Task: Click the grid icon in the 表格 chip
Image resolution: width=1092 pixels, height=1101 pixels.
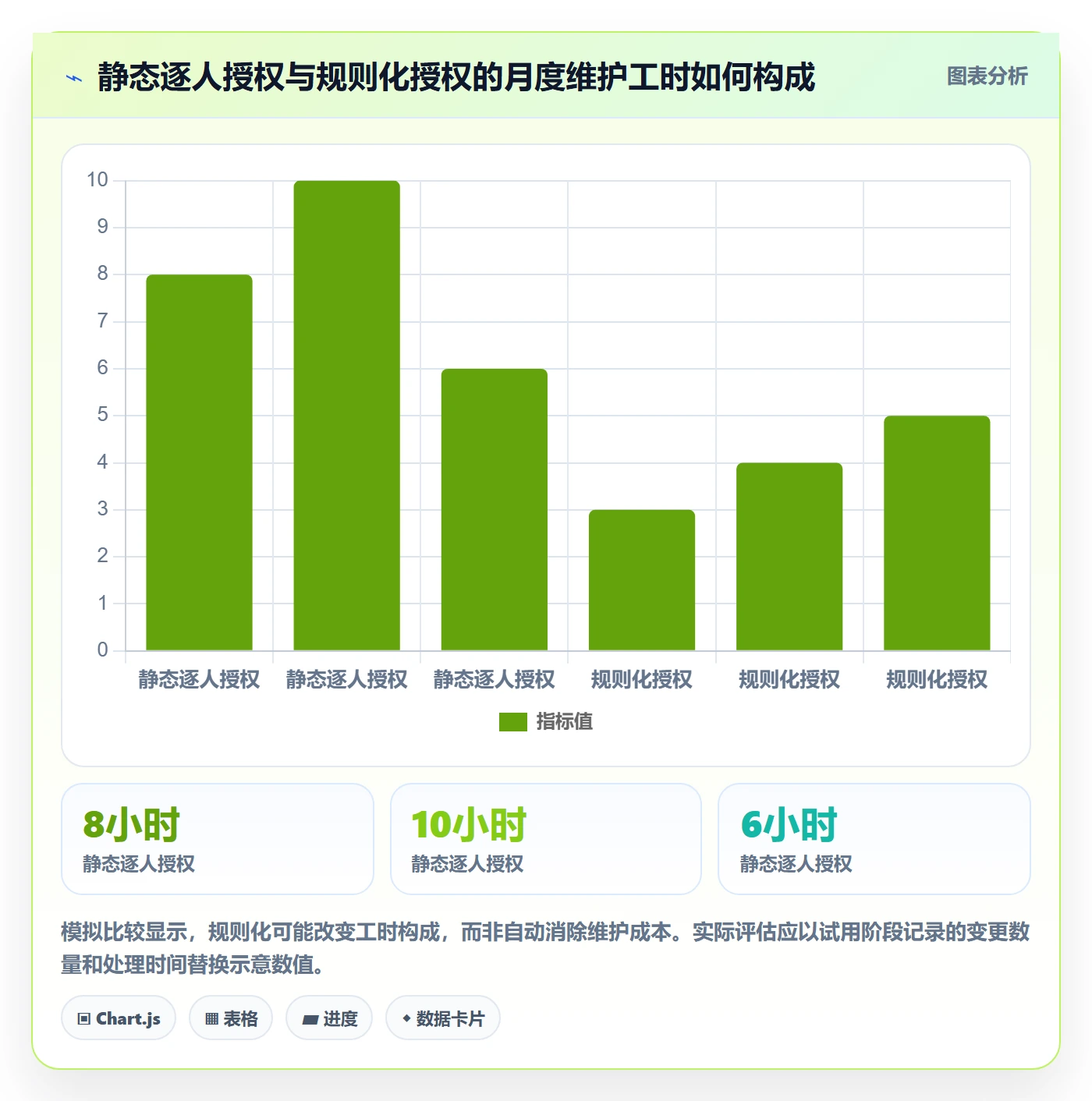Action: point(211,1019)
